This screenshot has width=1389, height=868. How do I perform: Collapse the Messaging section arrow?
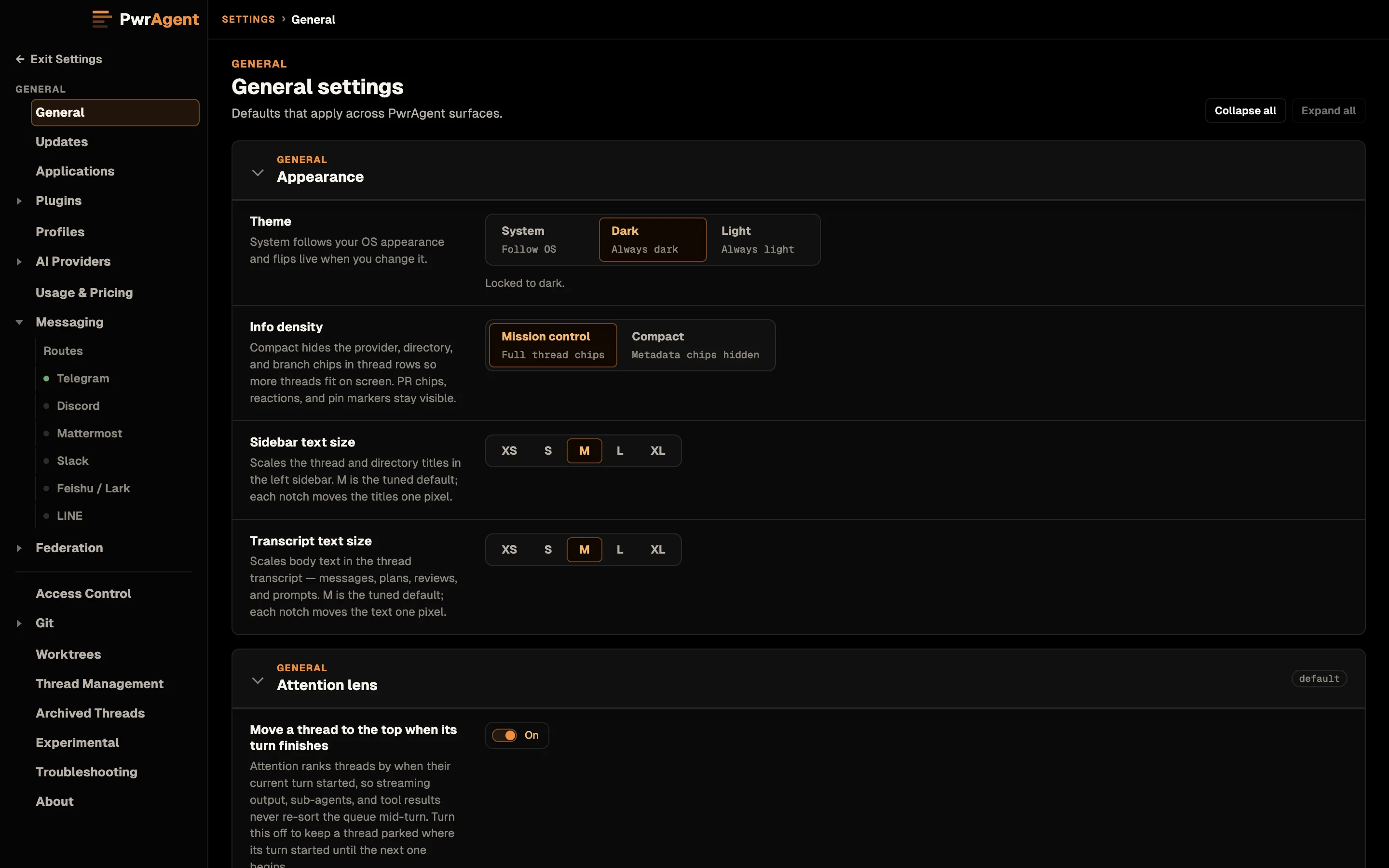pyautogui.click(x=19, y=323)
